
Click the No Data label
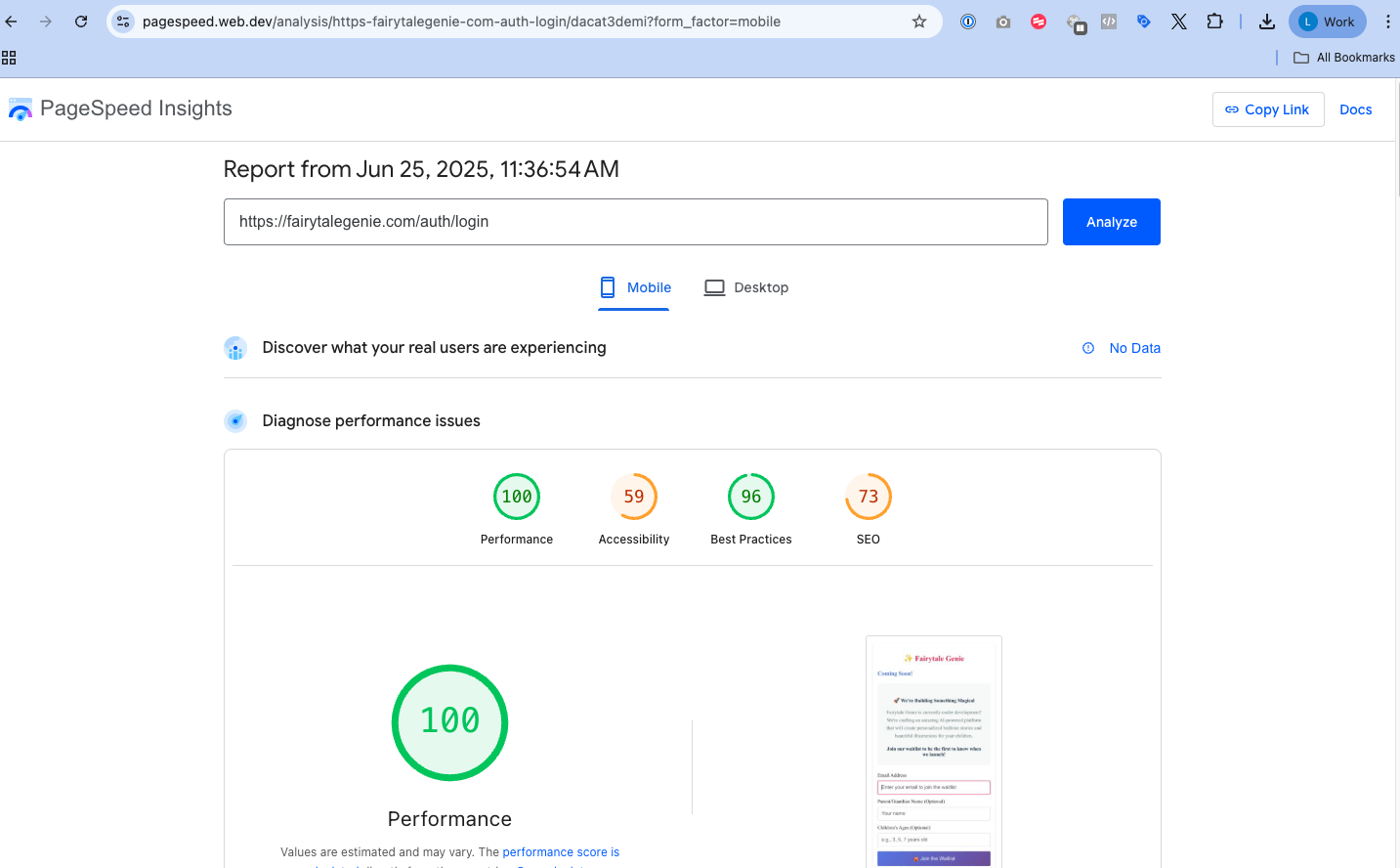(x=1135, y=348)
